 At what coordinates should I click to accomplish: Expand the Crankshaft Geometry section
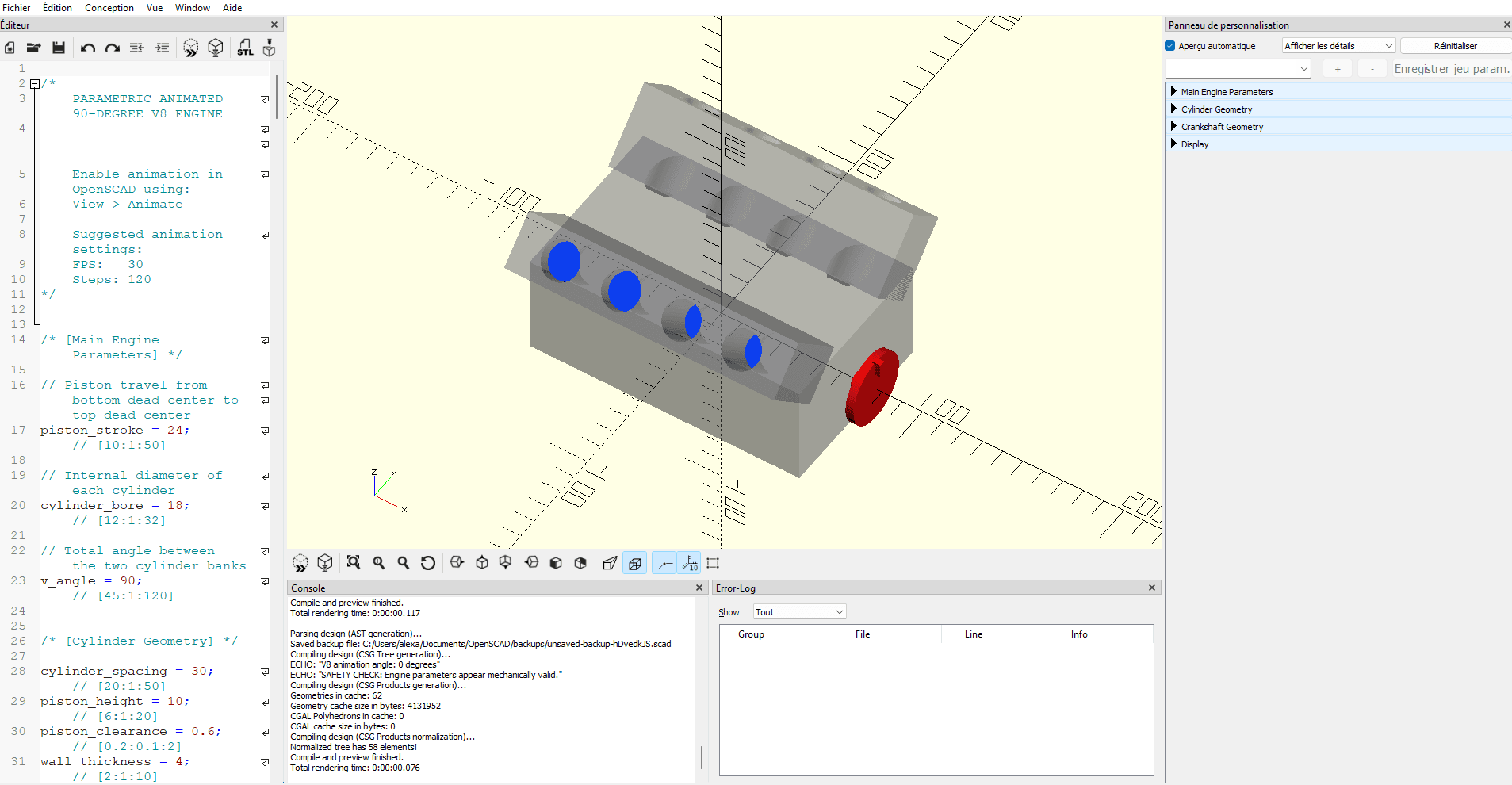point(1338,127)
